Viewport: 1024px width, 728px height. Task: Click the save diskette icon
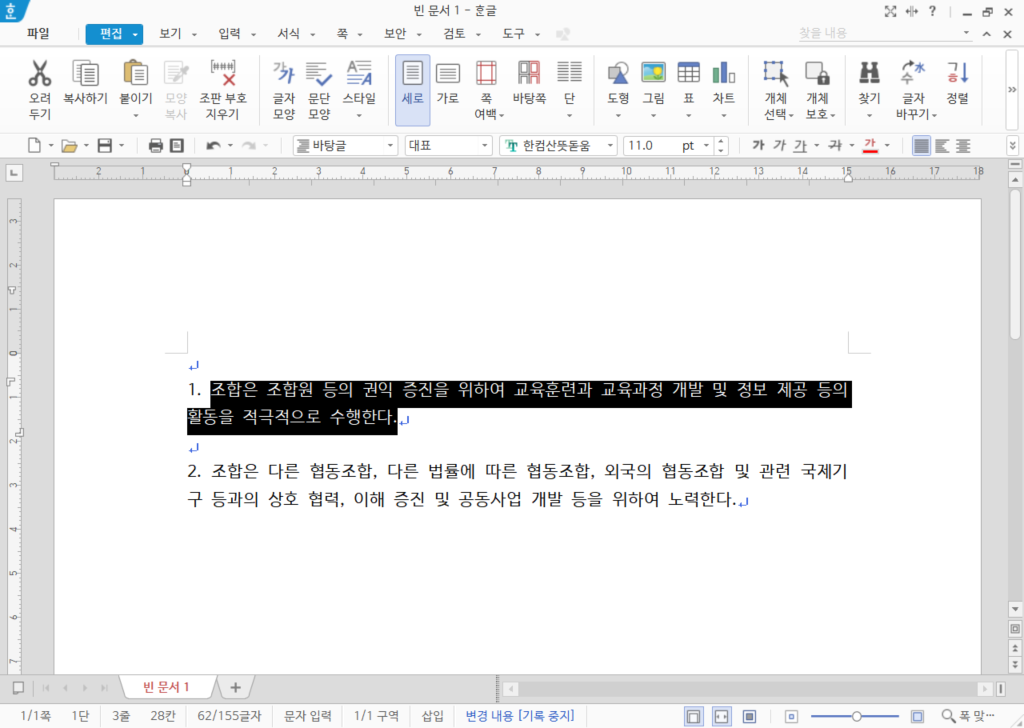(104, 146)
